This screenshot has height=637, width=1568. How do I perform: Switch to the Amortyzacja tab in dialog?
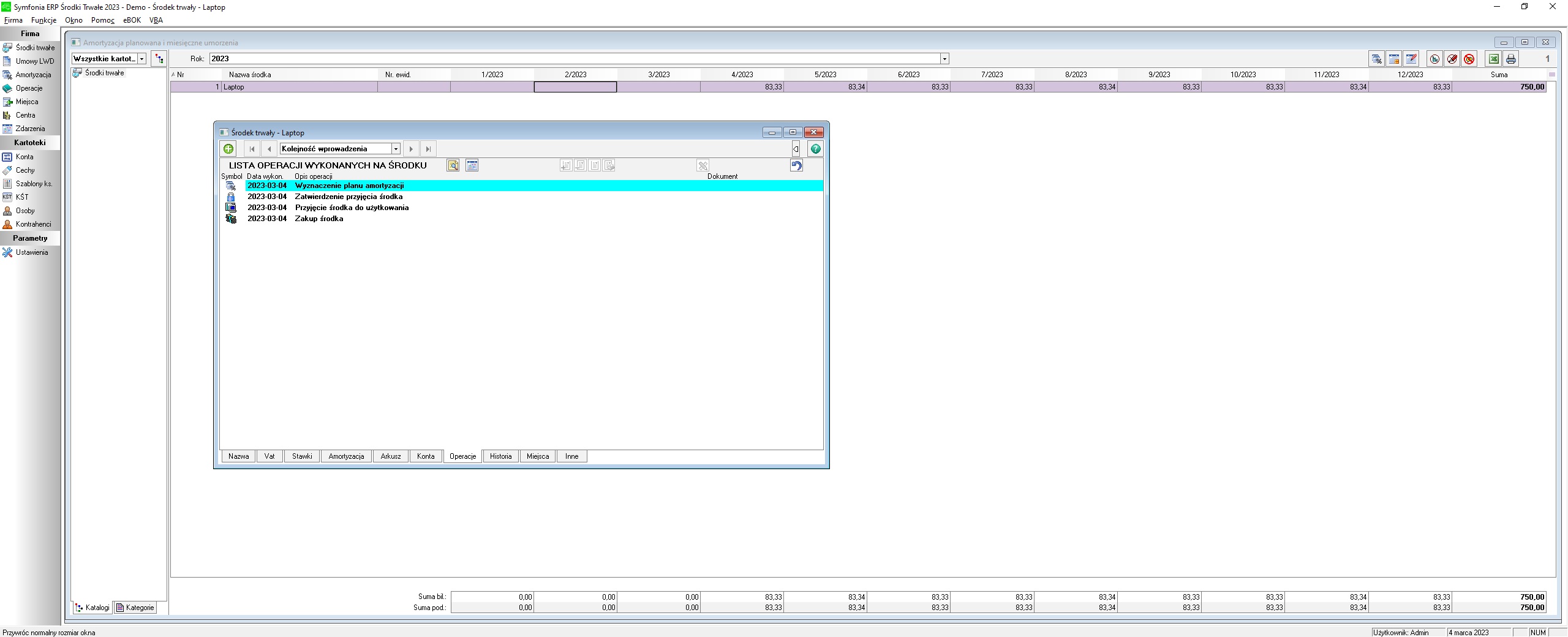(x=346, y=456)
